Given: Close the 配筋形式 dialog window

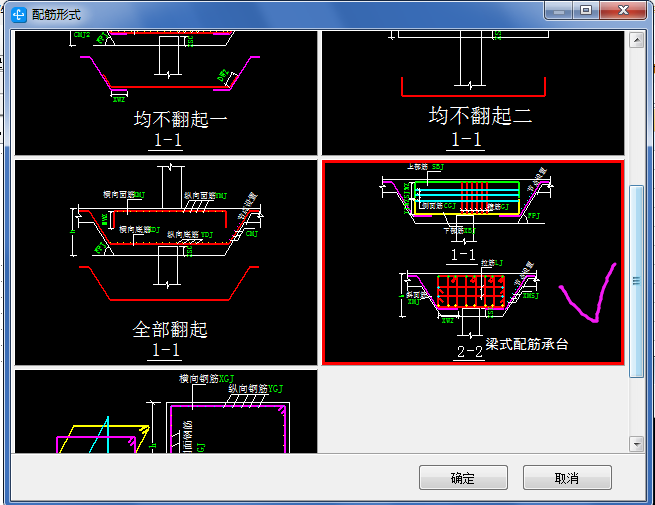Looking at the screenshot, I should coord(623,10).
